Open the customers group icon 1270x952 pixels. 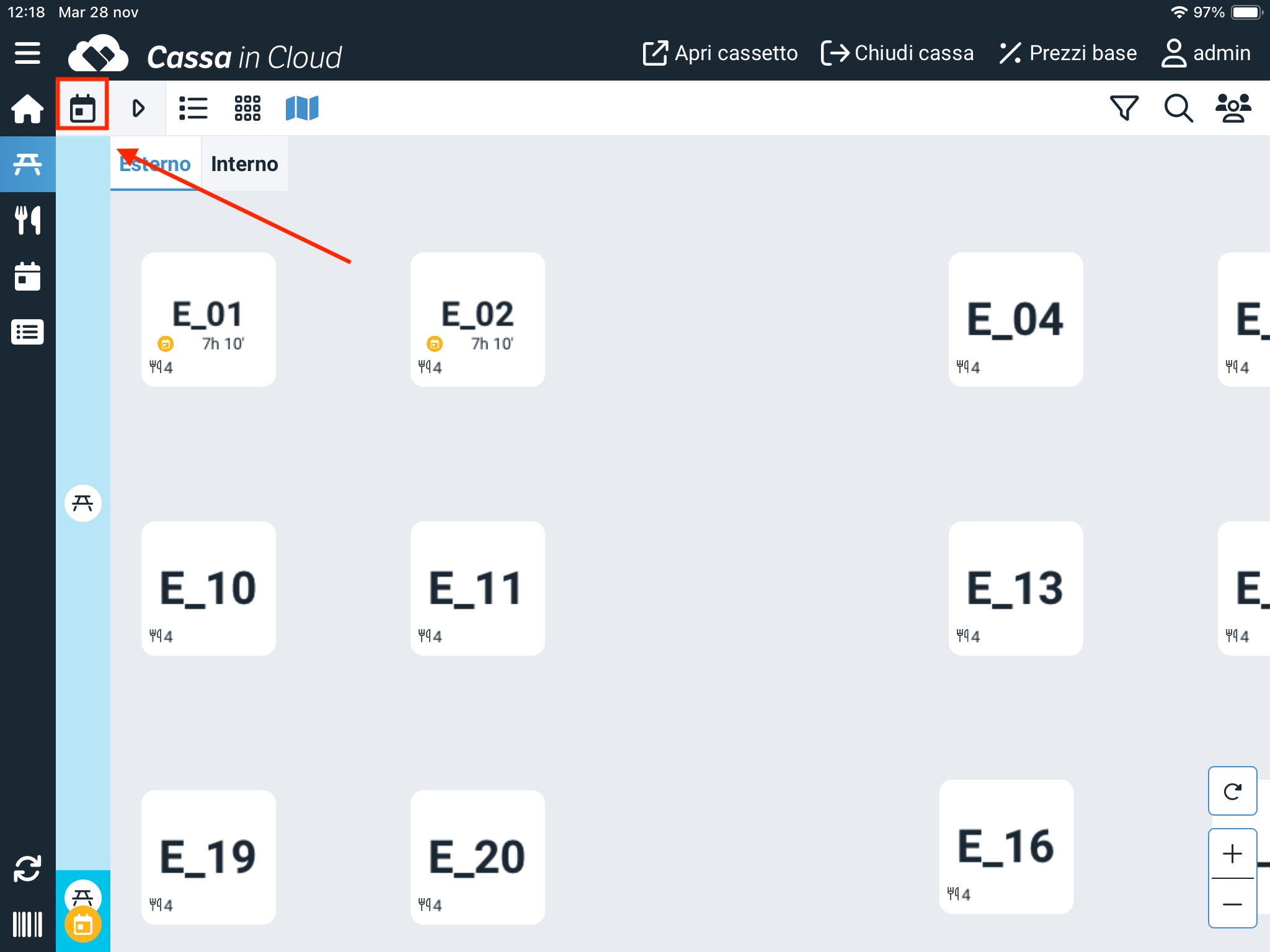[1233, 108]
